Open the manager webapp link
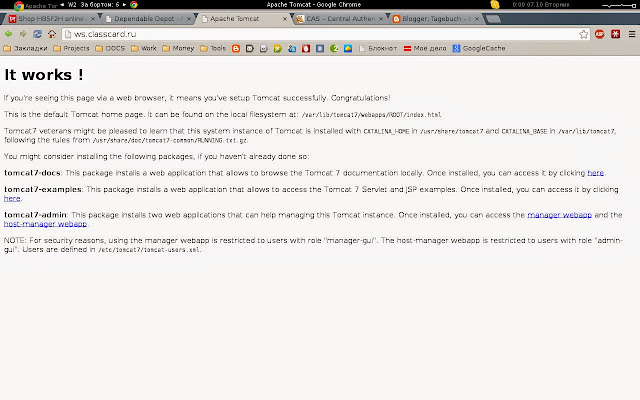The height and width of the screenshot is (400, 640). 560,215
